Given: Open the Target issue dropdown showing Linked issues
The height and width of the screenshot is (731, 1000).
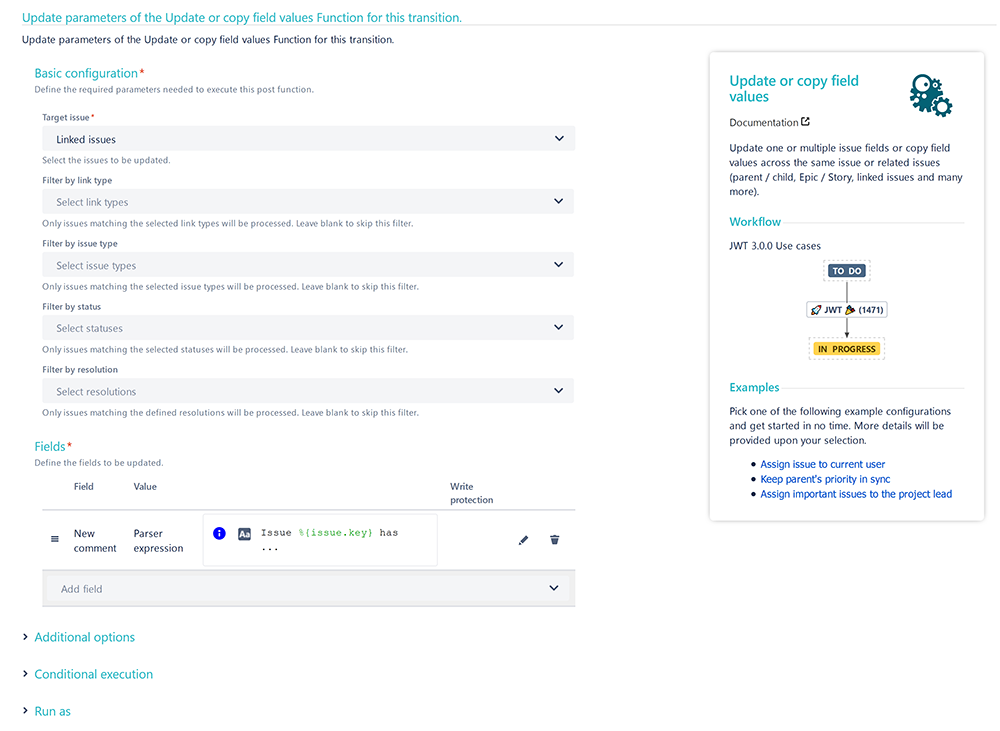Looking at the screenshot, I should coord(309,138).
